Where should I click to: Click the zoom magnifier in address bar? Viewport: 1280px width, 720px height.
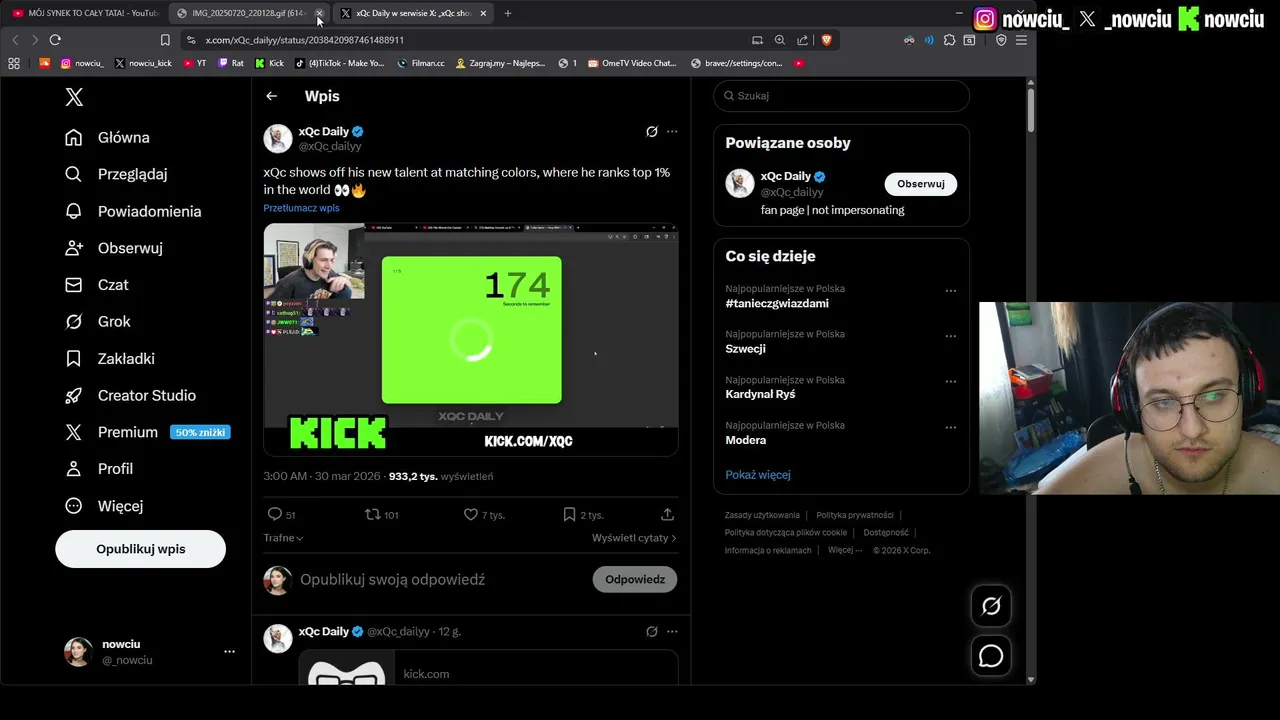(780, 40)
